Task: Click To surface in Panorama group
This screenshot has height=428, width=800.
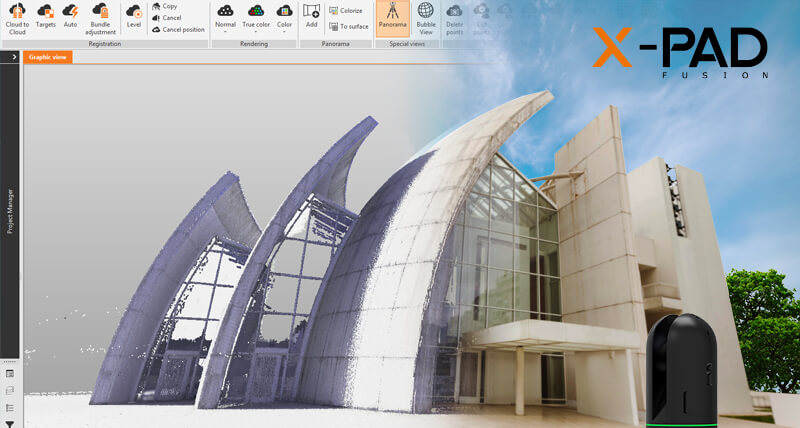Action: pos(349,27)
